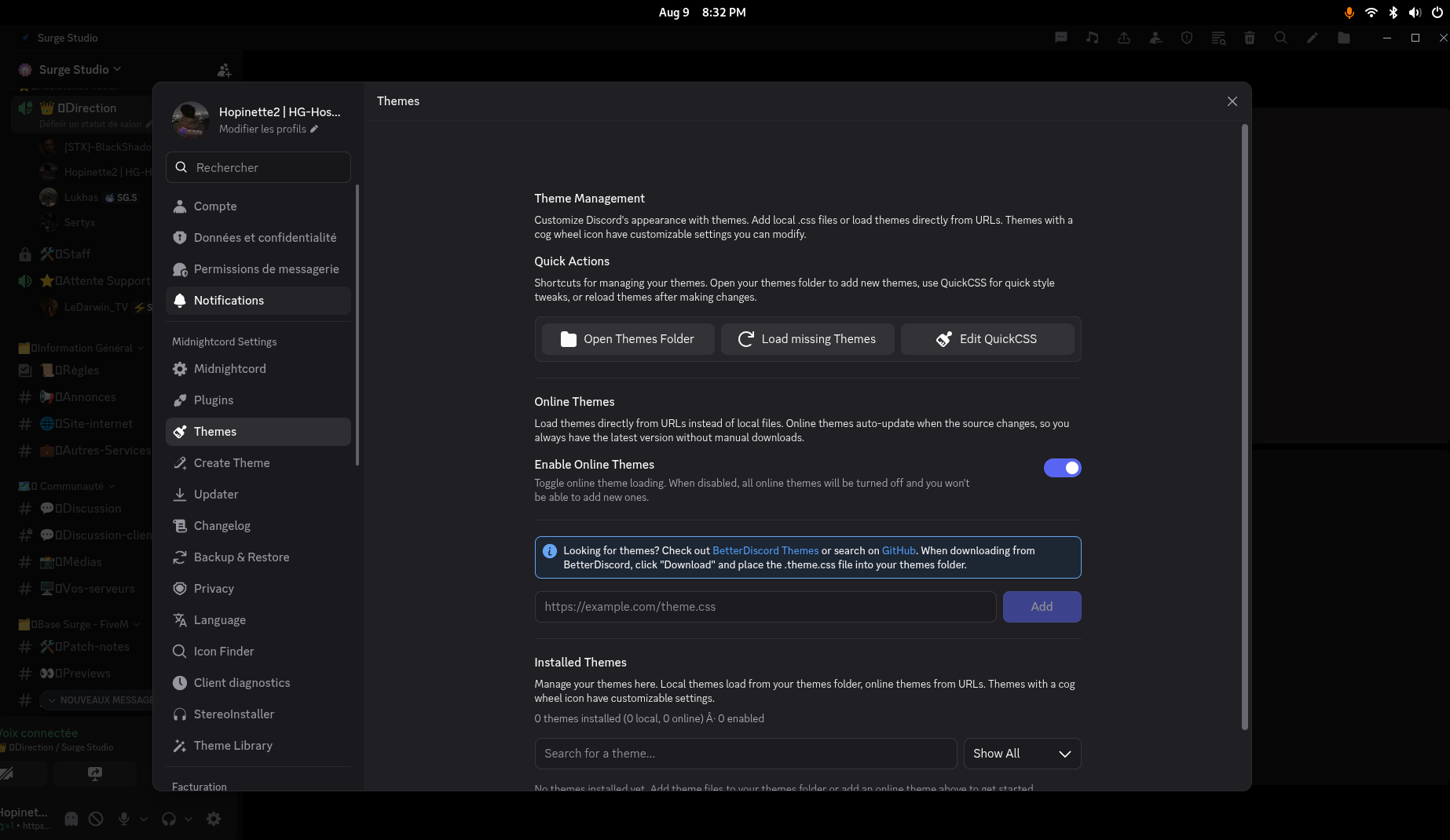
Task: Open the Language settings page
Action: [258, 620]
